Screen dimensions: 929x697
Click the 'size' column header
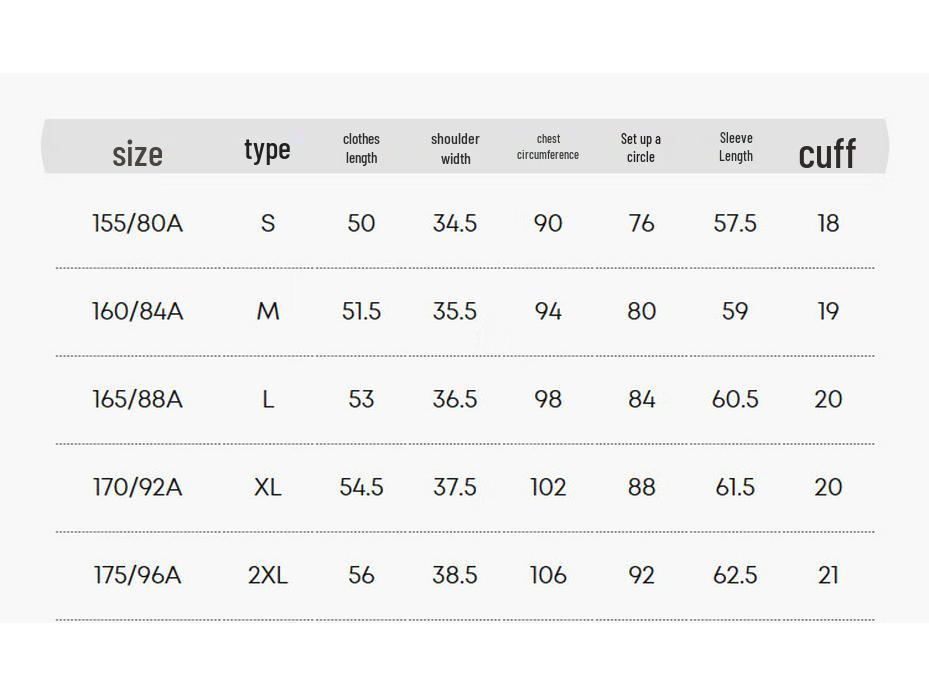tap(137, 154)
